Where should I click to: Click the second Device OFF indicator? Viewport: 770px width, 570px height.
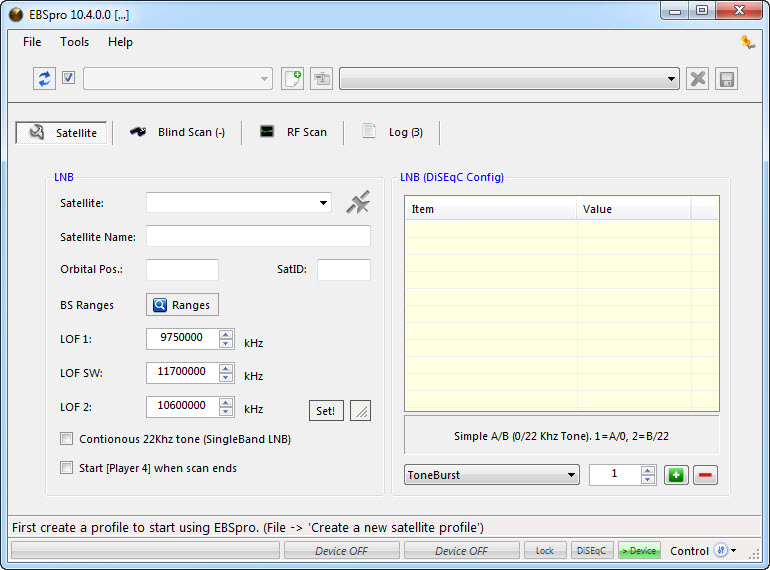[462, 550]
